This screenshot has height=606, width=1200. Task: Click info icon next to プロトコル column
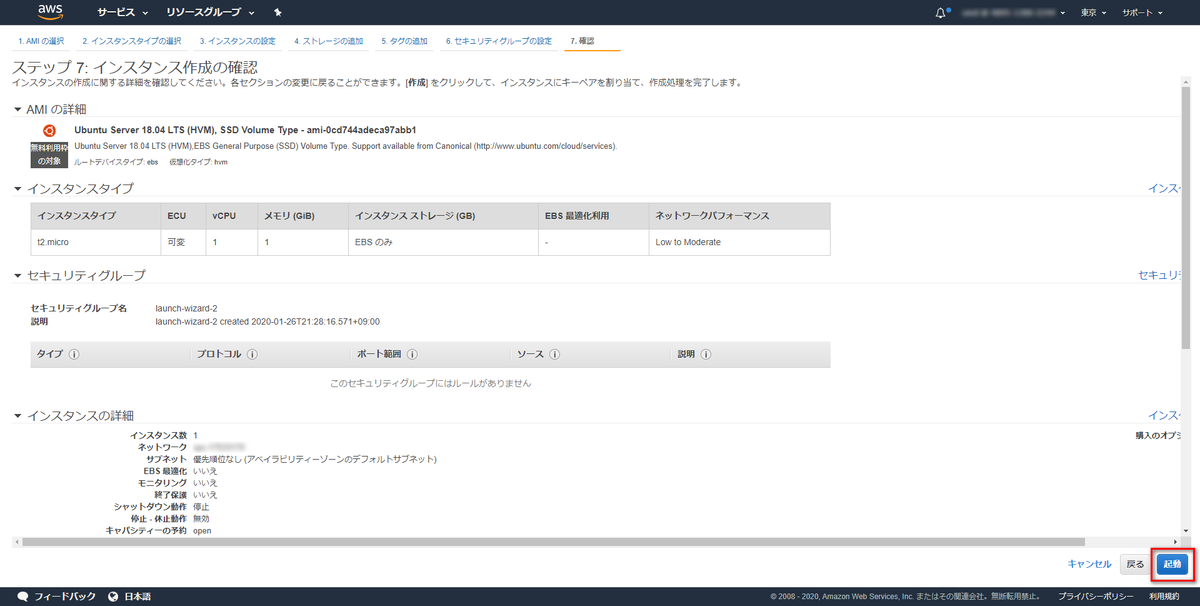click(252, 354)
